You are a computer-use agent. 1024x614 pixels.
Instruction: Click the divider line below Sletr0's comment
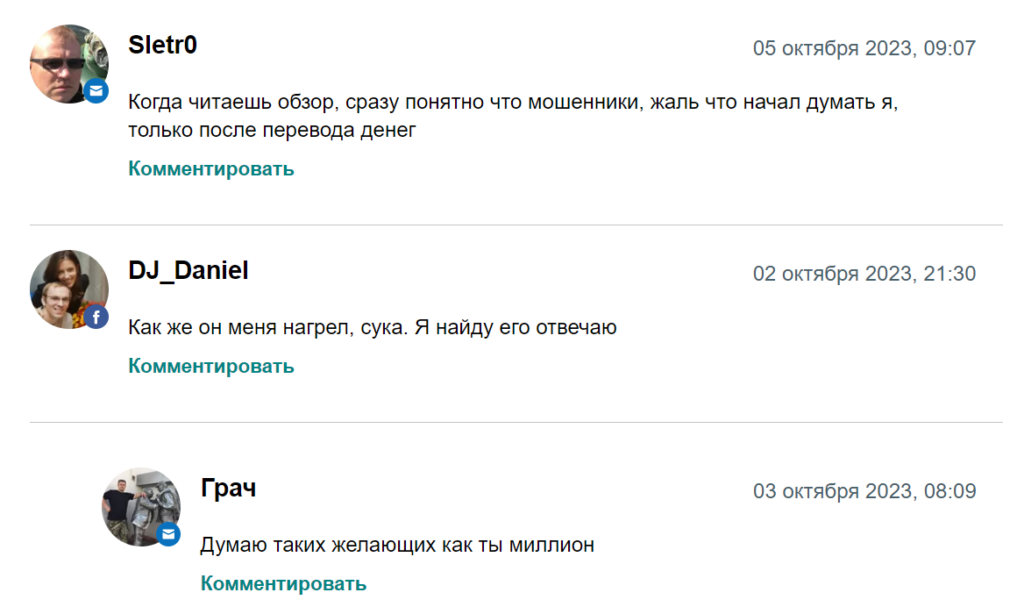pyautogui.click(x=516, y=225)
